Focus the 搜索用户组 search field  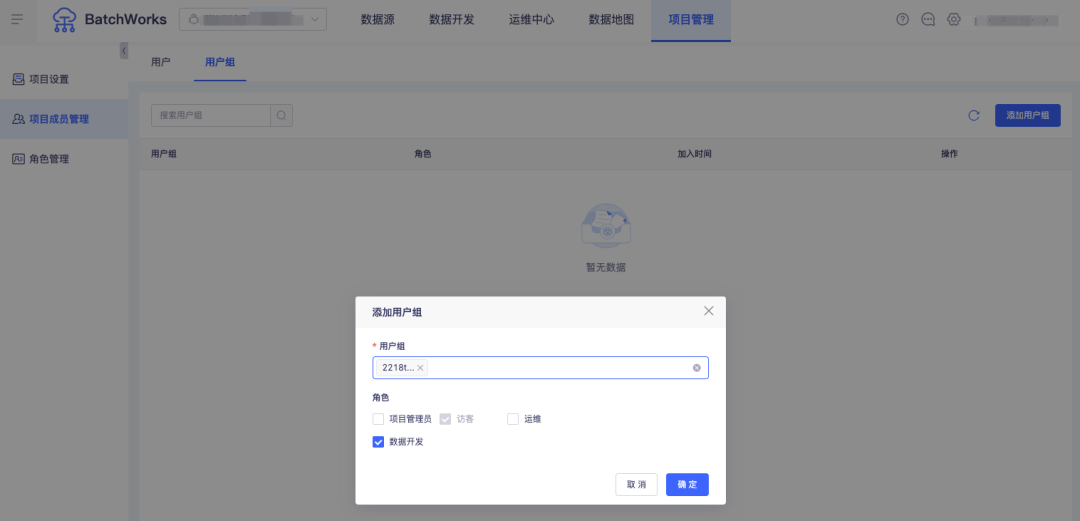pos(211,116)
